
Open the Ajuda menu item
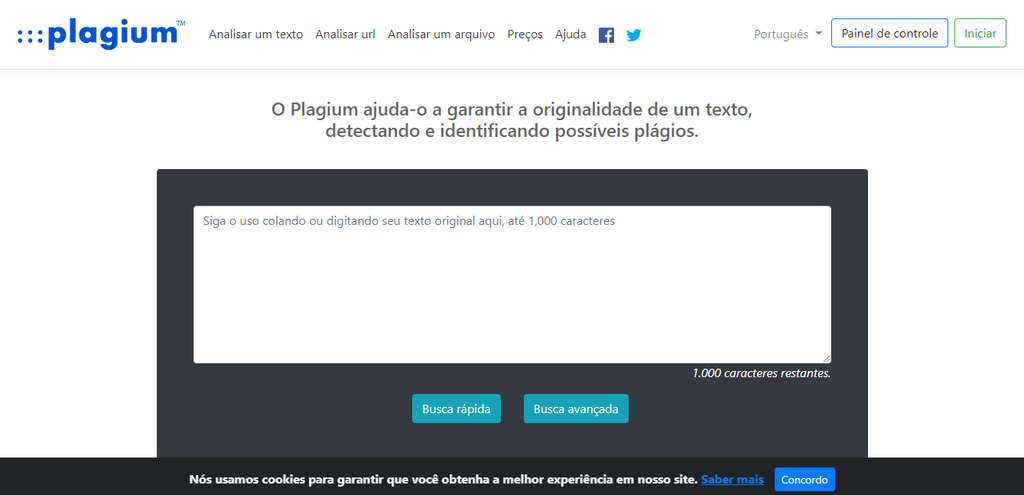coord(571,35)
